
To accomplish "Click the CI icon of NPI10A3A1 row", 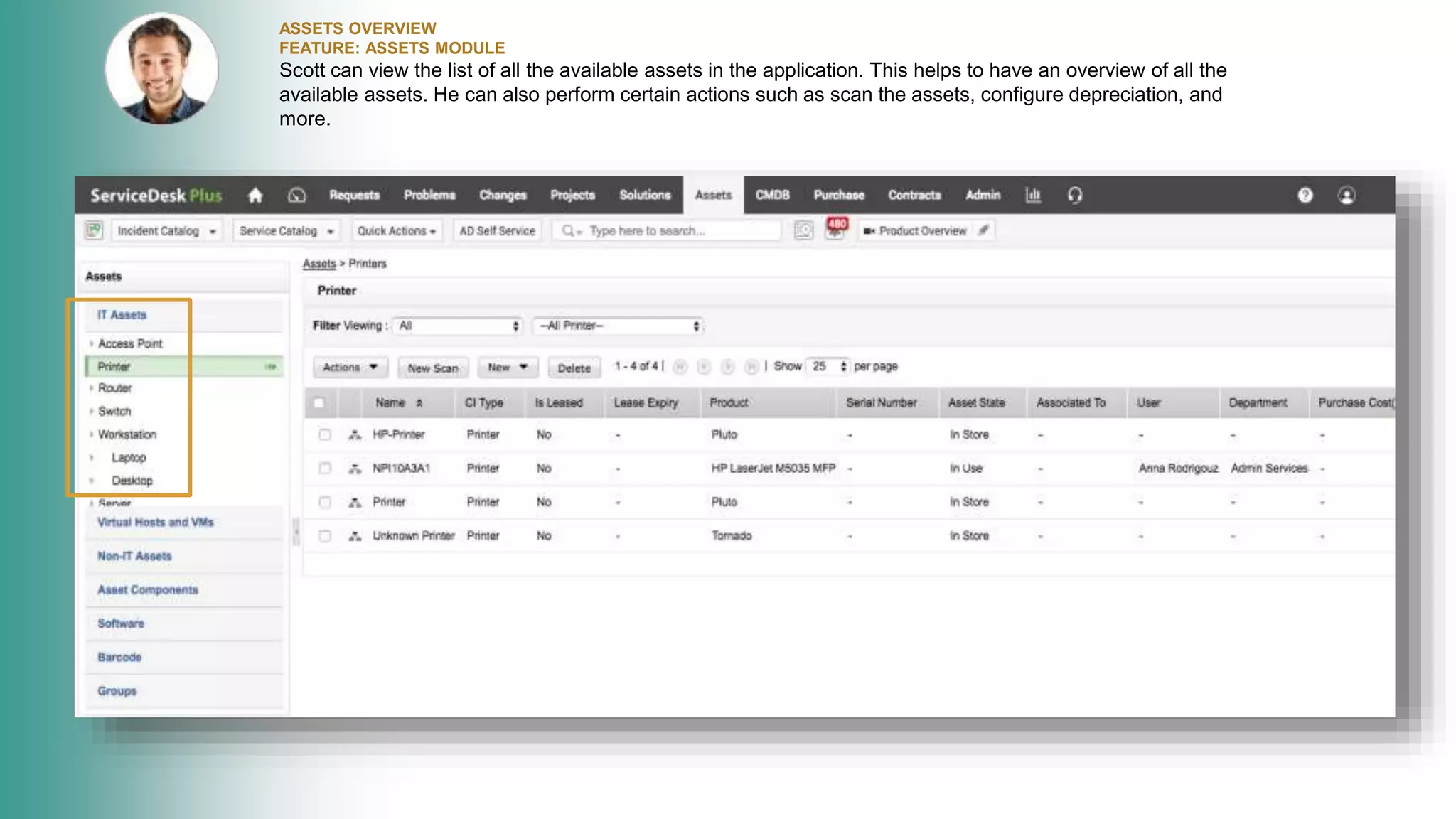I will (355, 469).
